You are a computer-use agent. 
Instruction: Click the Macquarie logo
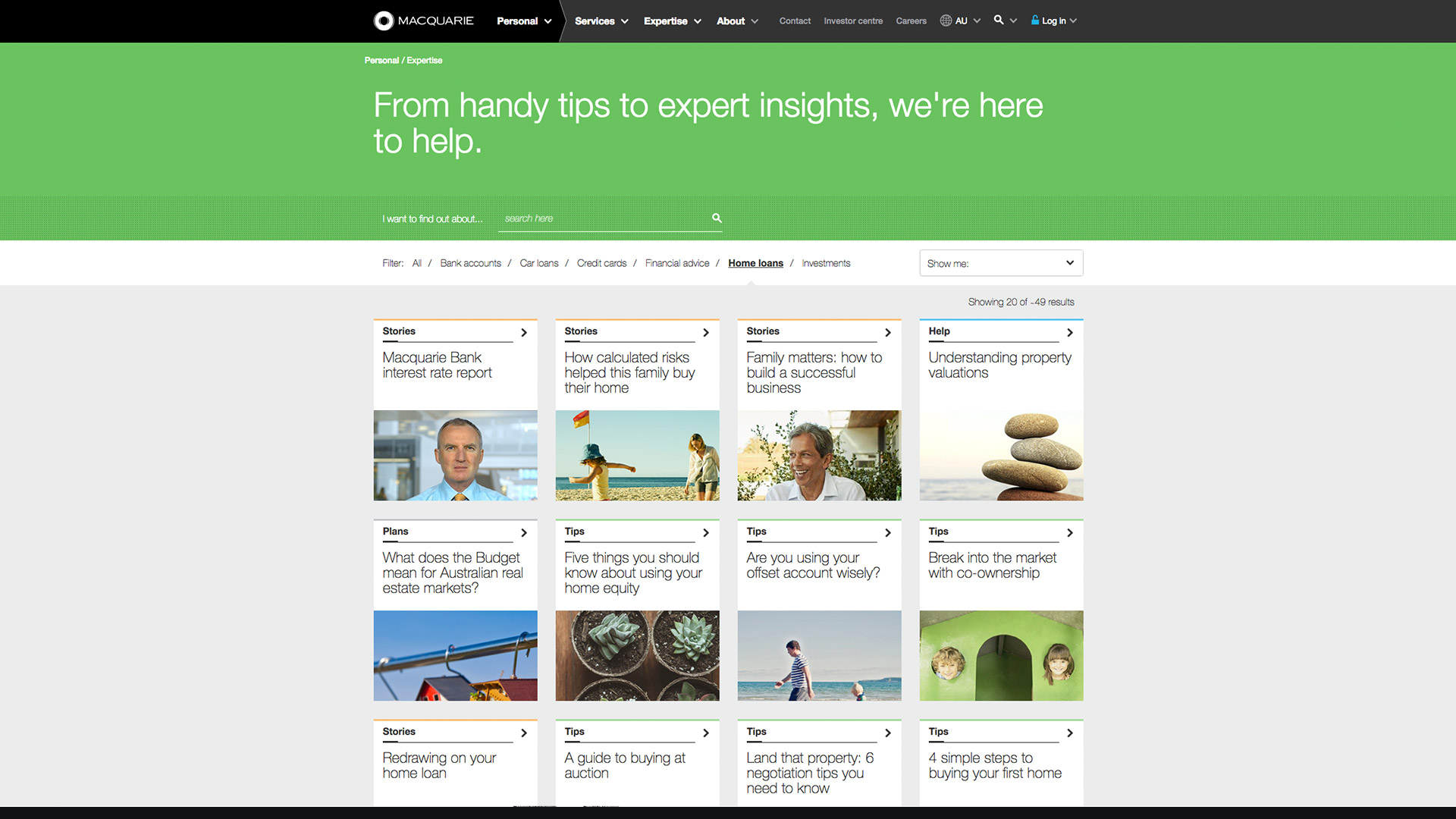[423, 20]
